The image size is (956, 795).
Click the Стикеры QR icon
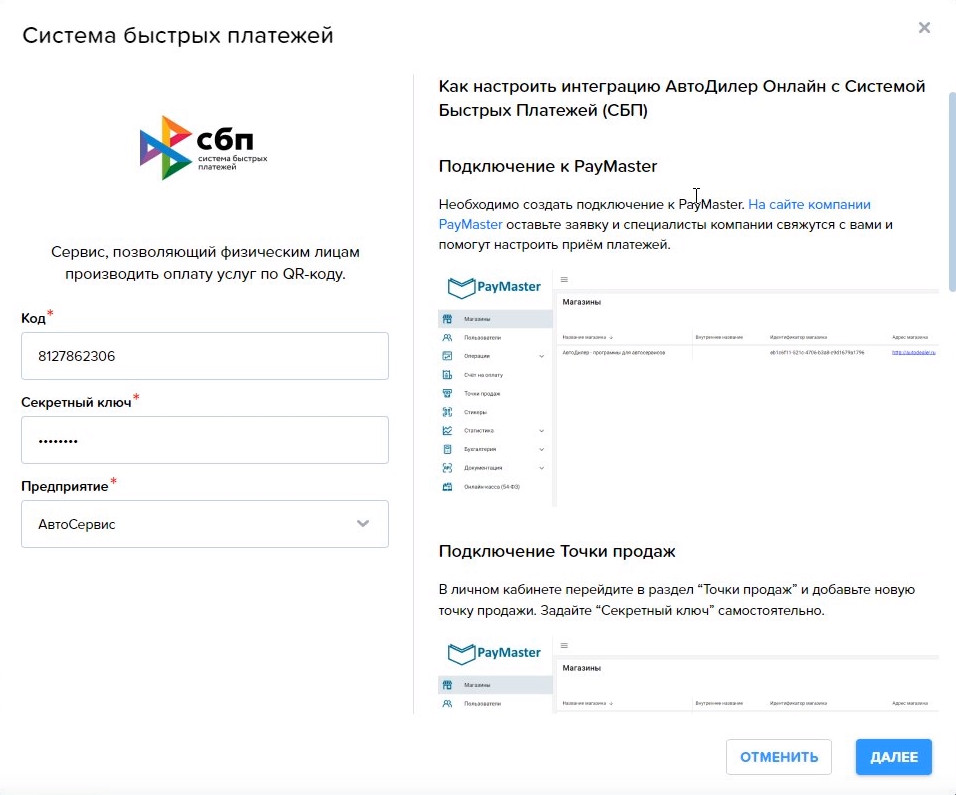[447, 412]
